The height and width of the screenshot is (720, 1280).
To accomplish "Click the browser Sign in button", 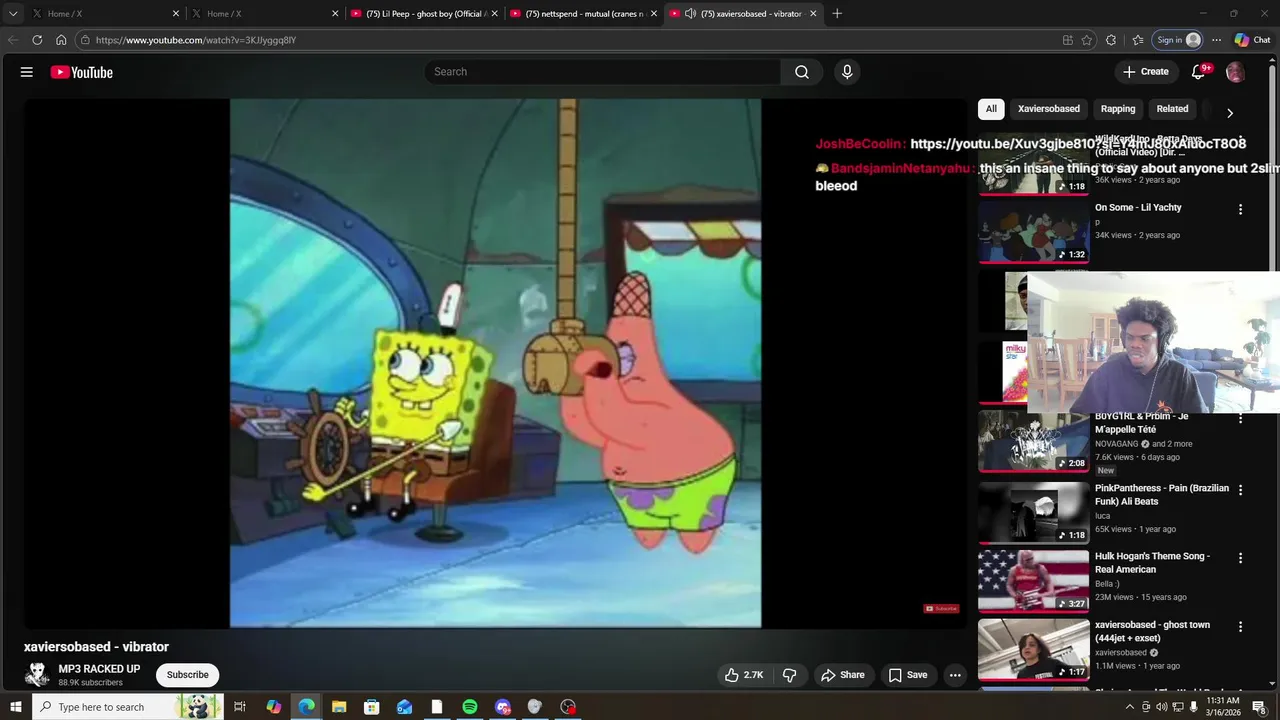I will coord(1177,40).
